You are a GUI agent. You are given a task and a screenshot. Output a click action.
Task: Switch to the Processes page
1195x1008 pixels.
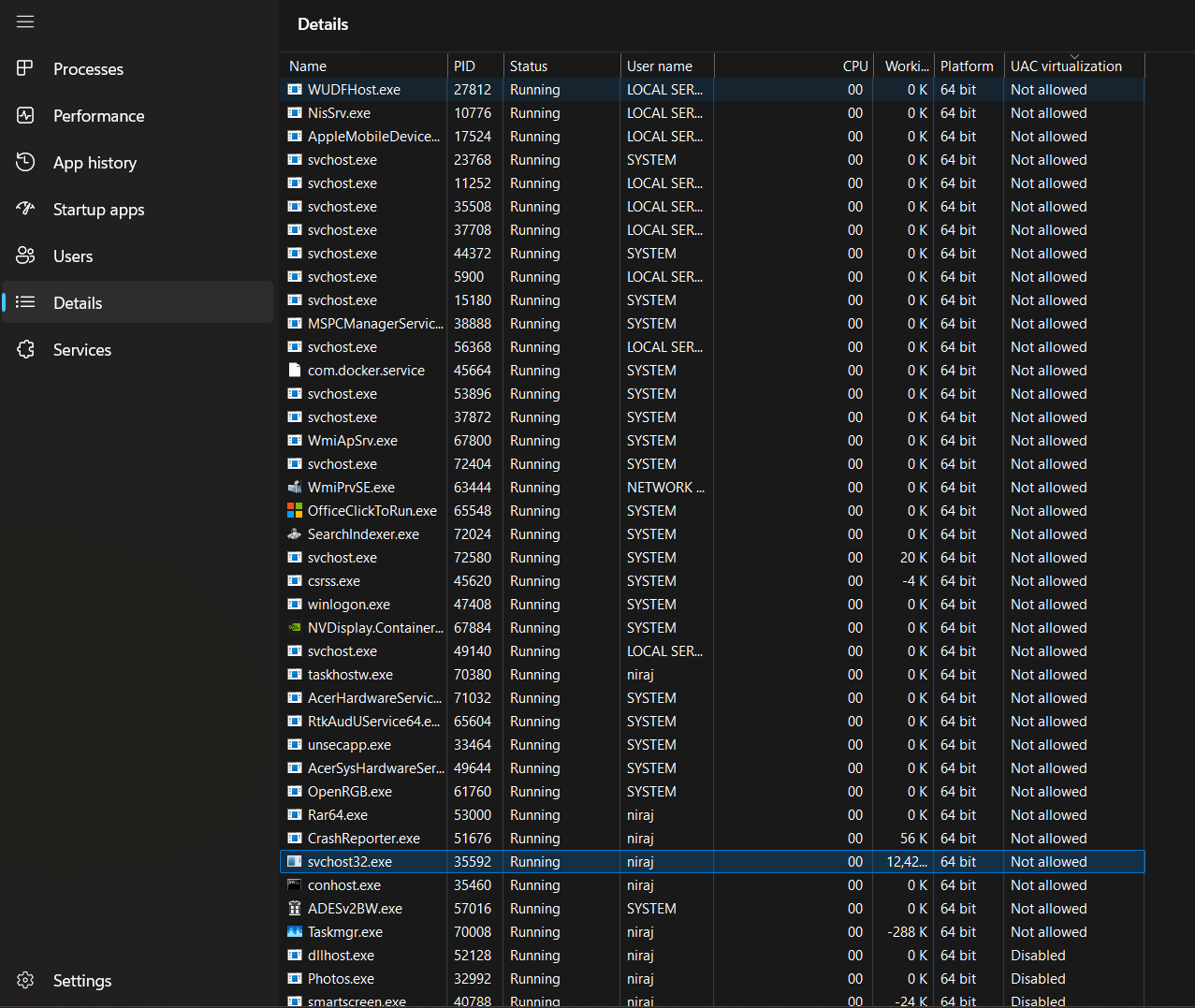pyautogui.click(x=138, y=68)
